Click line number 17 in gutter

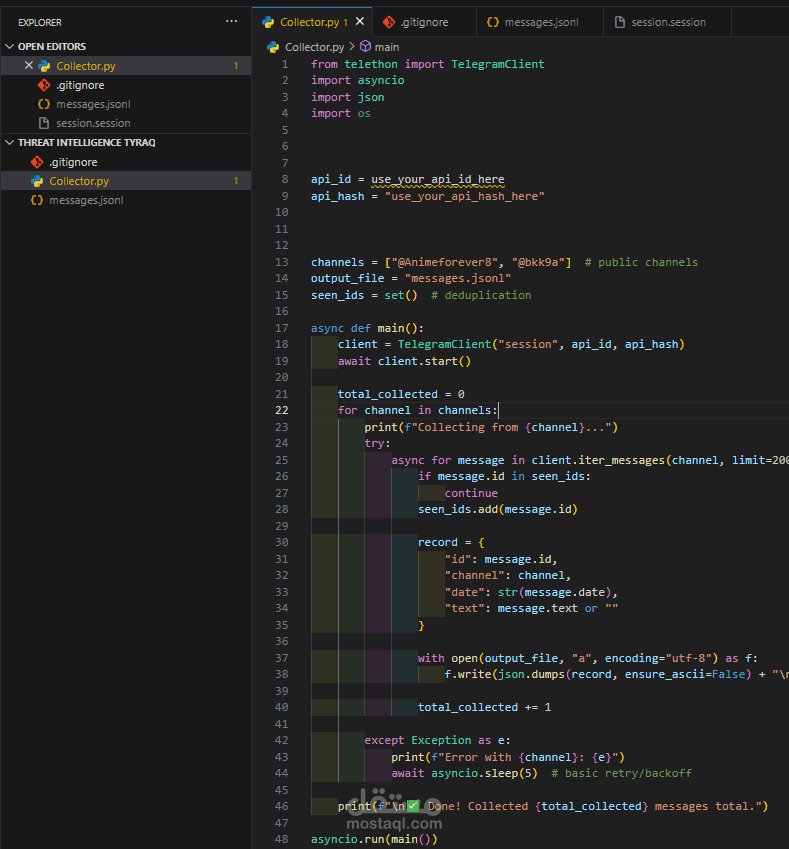pyautogui.click(x=282, y=328)
